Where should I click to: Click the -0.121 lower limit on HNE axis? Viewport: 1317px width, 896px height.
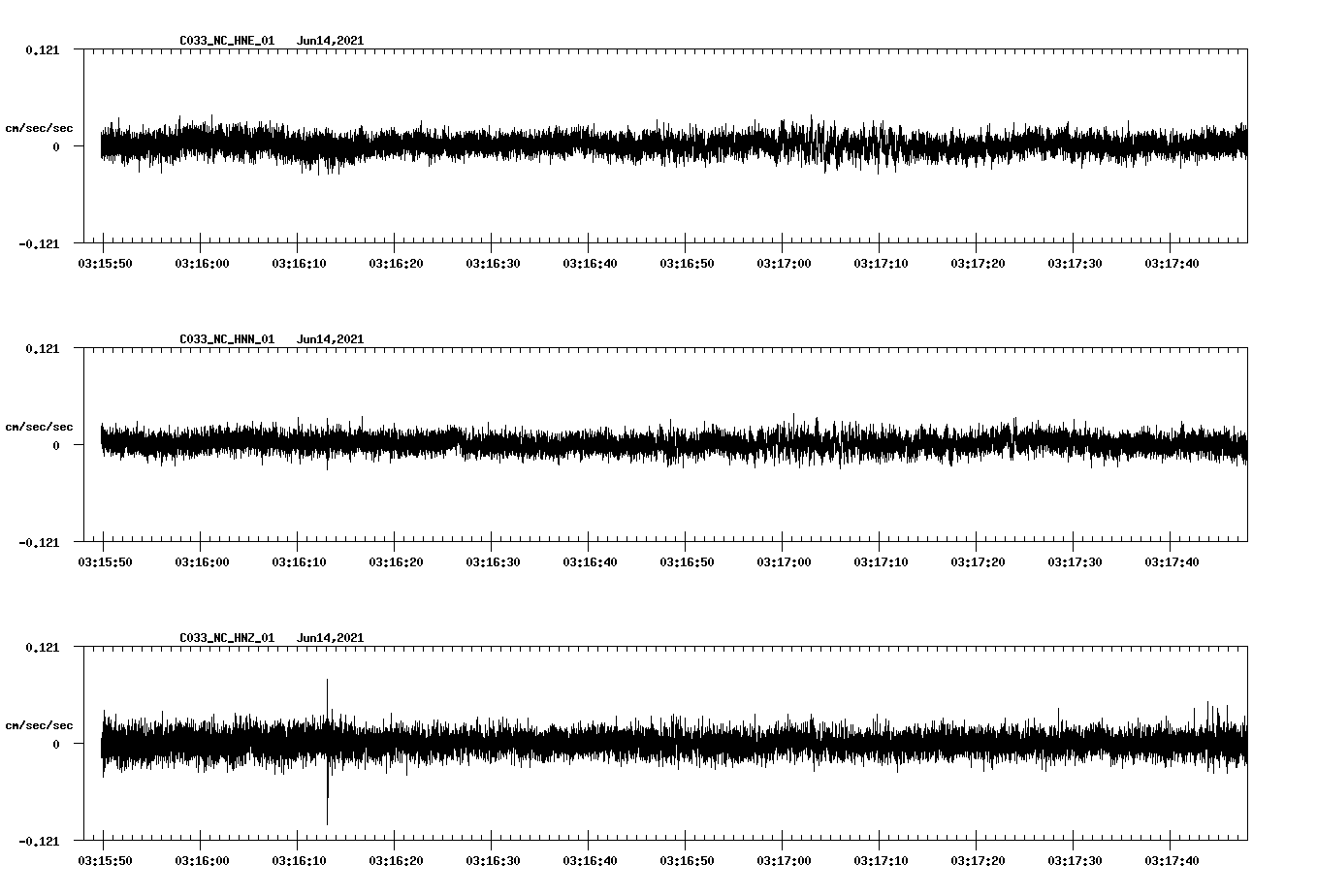pyautogui.click(x=39, y=243)
